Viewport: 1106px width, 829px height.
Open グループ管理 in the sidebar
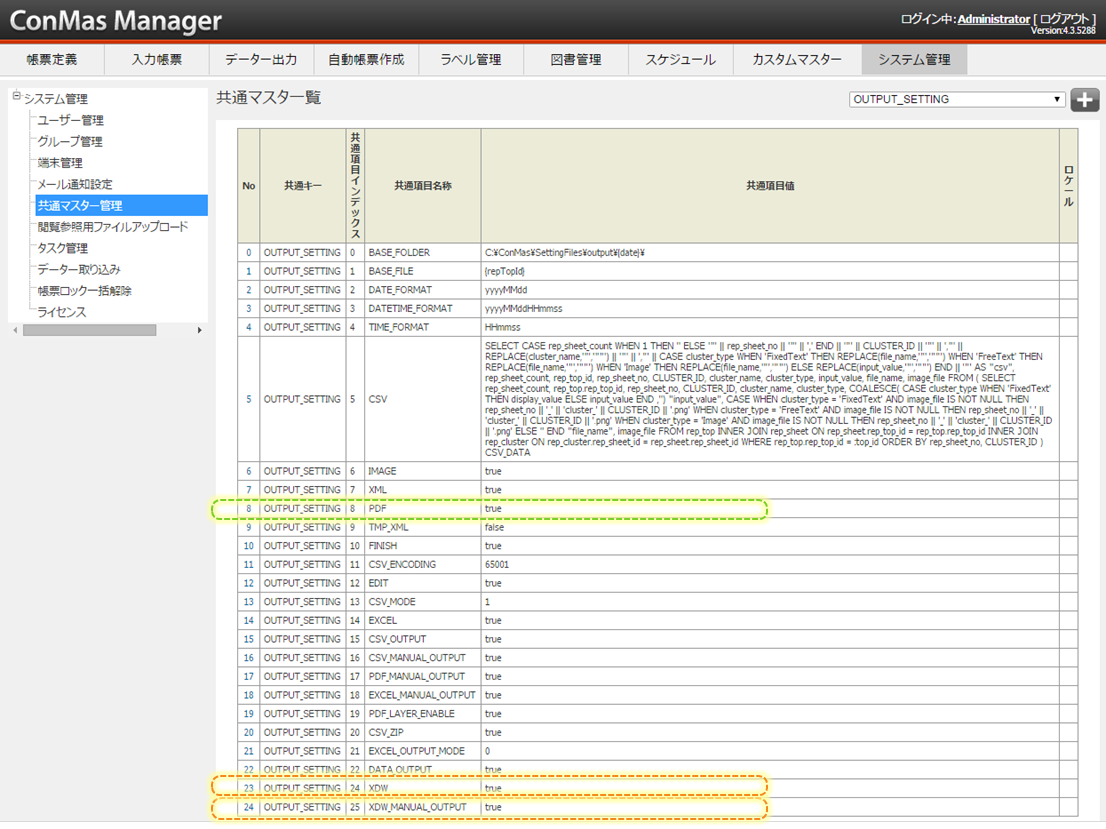(70, 141)
